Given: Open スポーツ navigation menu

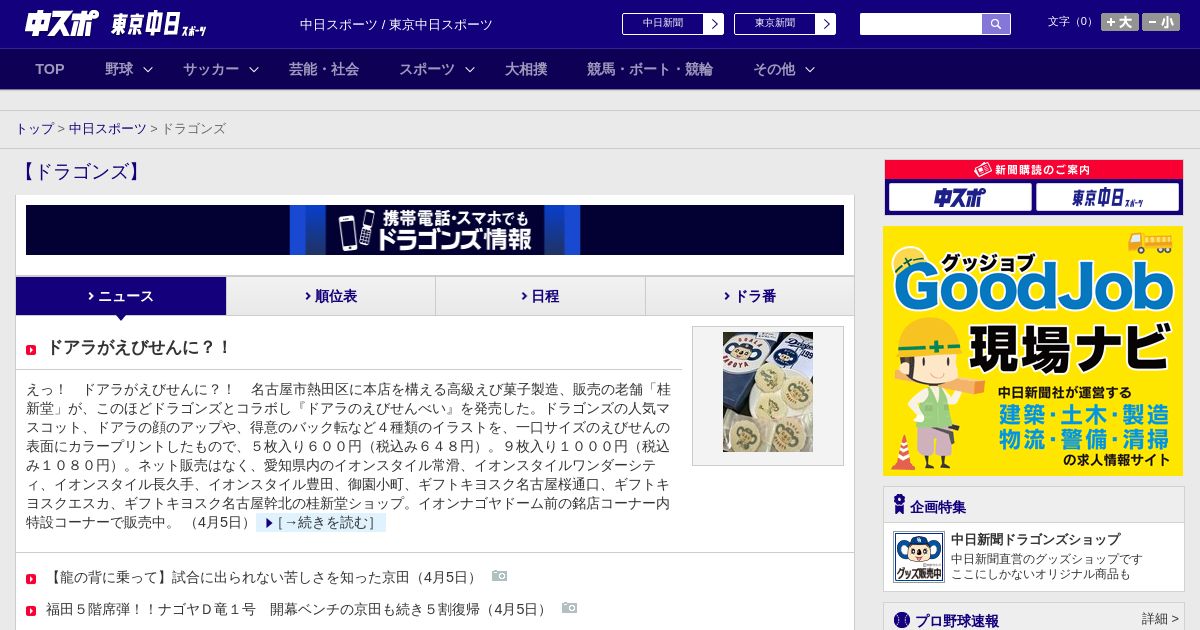Looking at the screenshot, I should pyautogui.click(x=427, y=69).
